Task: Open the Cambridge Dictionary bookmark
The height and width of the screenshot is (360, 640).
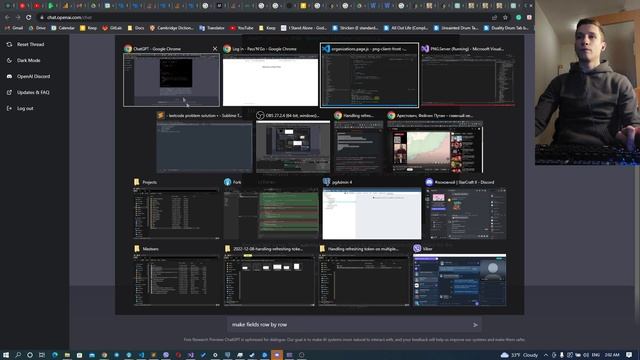Action: pyautogui.click(x=171, y=28)
